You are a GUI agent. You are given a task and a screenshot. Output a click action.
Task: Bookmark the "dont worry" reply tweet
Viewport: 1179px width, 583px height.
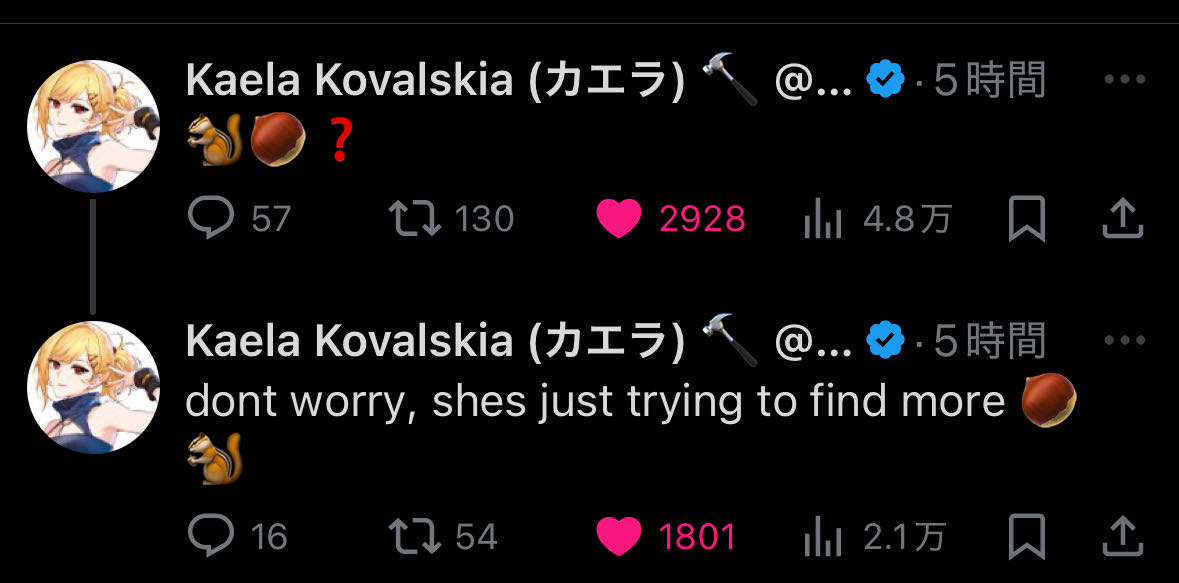[1026, 538]
